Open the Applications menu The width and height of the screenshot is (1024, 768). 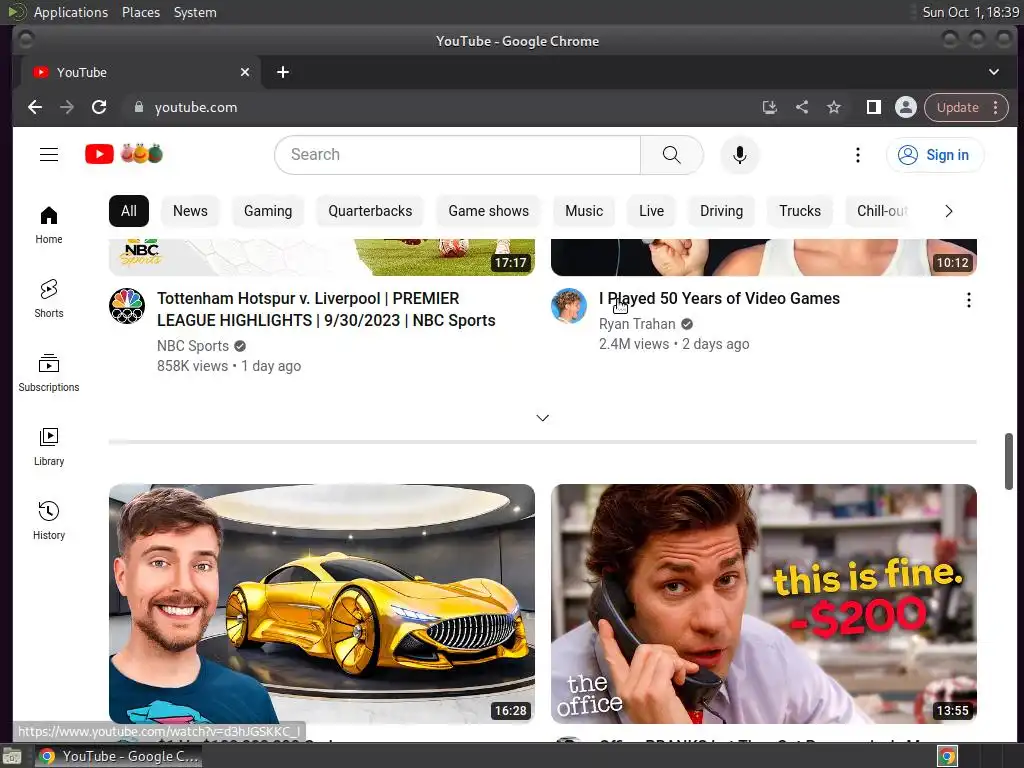(x=71, y=12)
